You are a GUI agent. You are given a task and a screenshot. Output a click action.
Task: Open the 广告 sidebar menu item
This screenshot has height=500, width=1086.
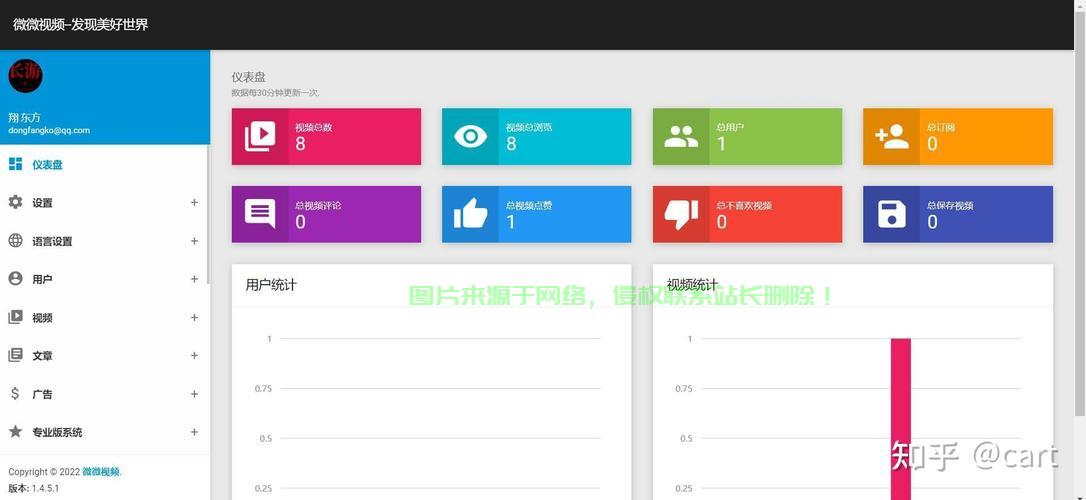pyautogui.click(x=104, y=393)
